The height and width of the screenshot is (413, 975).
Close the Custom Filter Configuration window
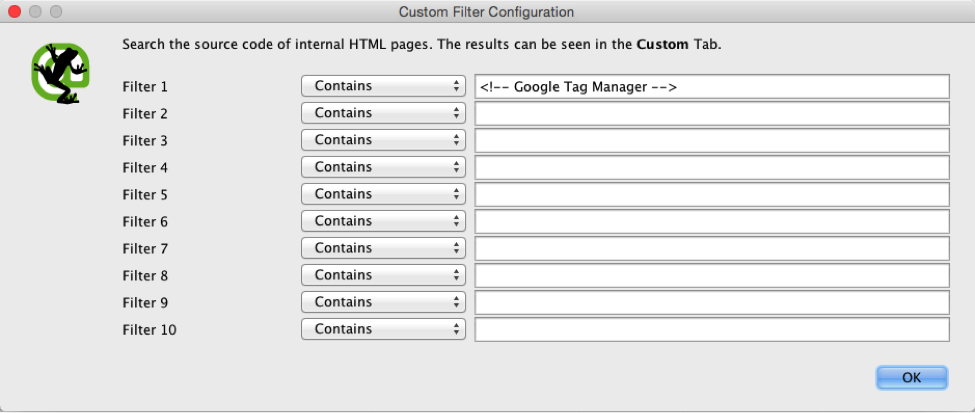14,11
